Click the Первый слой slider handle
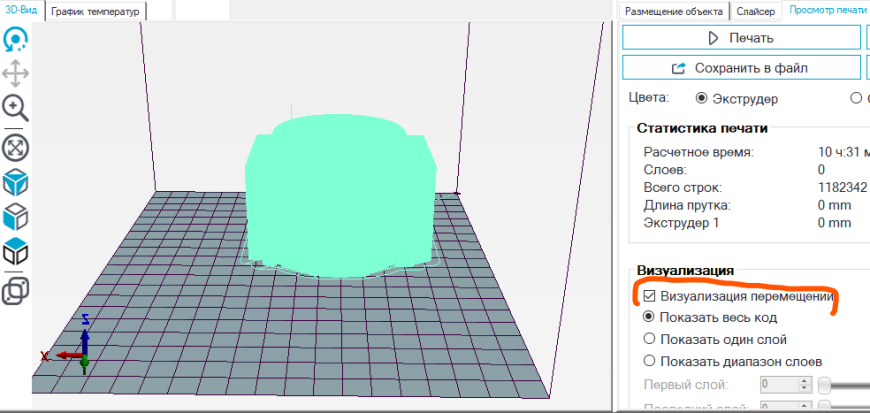870x413 pixels. tap(825, 384)
